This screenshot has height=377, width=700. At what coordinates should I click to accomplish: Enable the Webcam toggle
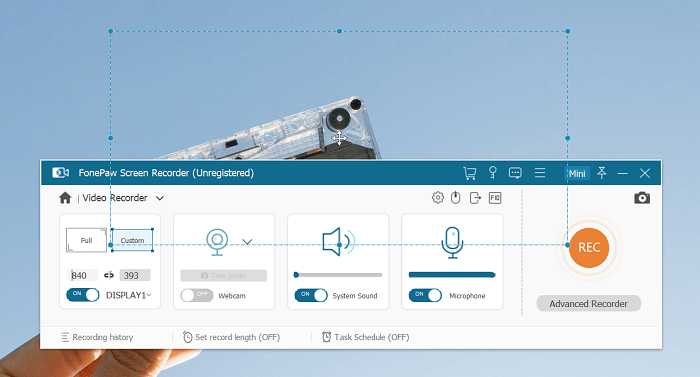click(197, 295)
